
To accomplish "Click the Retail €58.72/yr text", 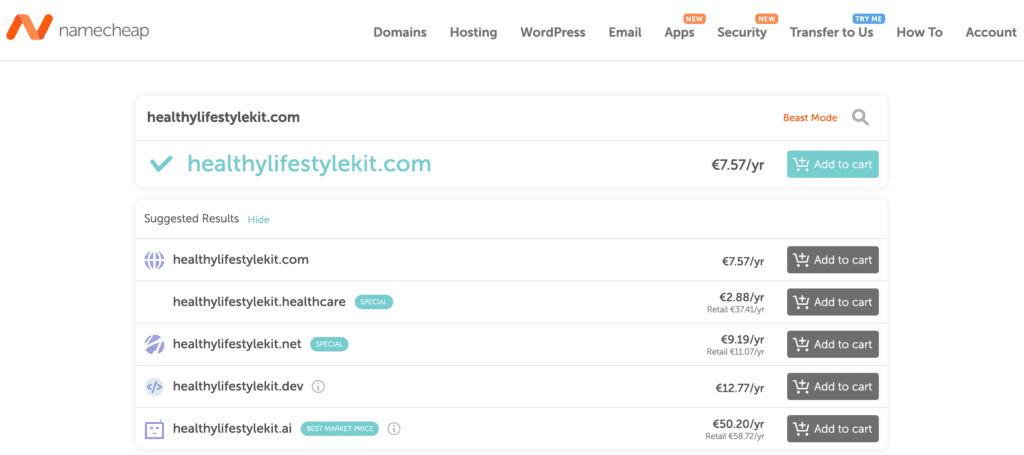I will coord(735,436).
